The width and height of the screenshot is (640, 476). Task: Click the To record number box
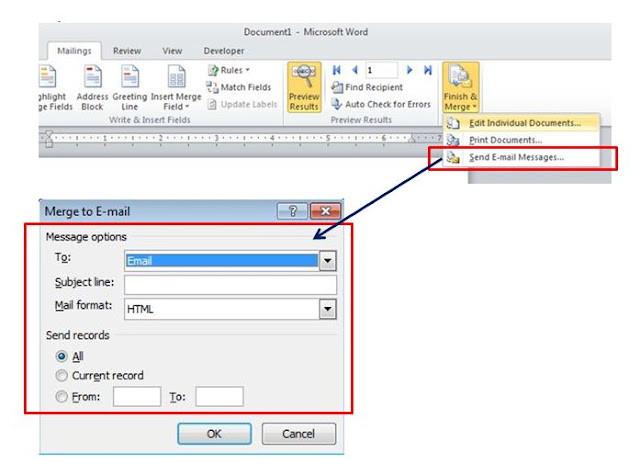point(219,396)
